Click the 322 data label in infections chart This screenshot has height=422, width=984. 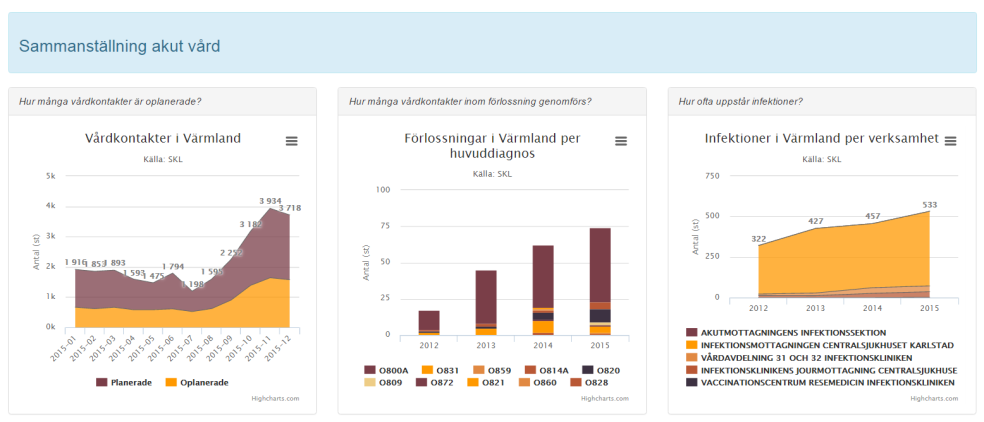click(x=759, y=239)
